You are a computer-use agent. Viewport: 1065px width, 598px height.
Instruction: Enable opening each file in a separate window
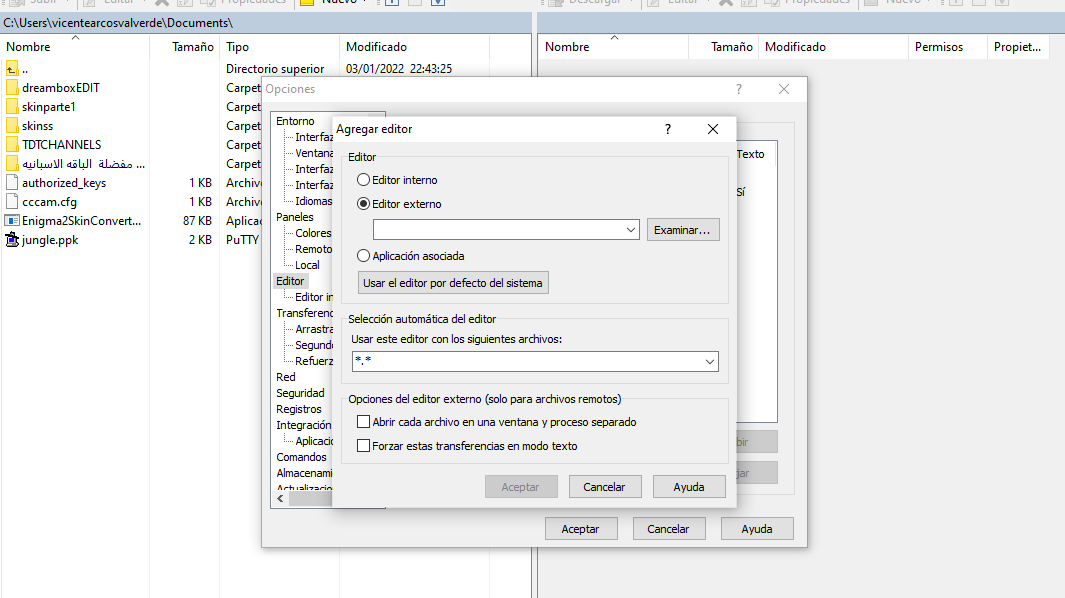point(364,422)
